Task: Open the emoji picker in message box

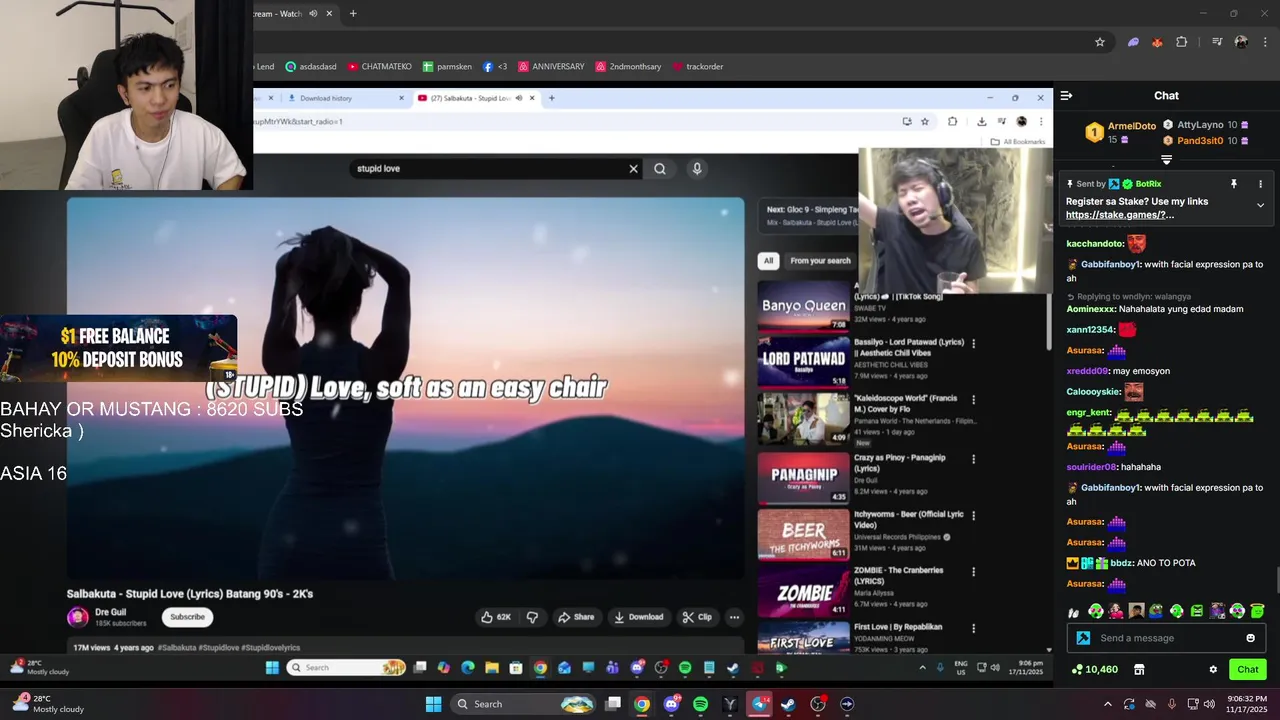Action: pyautogui.click(x=1250, y=638)
